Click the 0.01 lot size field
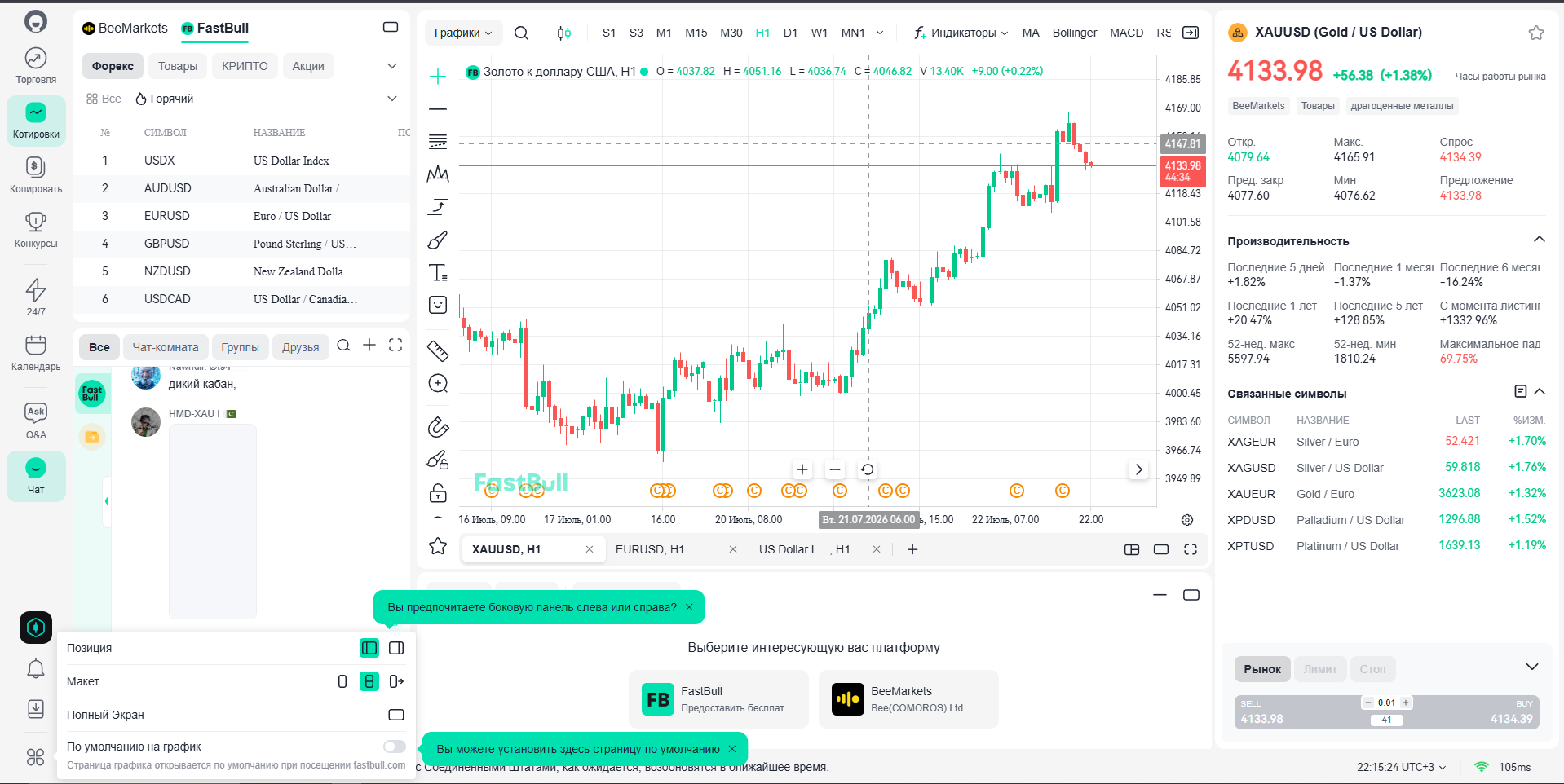Screen dimensions: 1564x784 click(1386, 703)
